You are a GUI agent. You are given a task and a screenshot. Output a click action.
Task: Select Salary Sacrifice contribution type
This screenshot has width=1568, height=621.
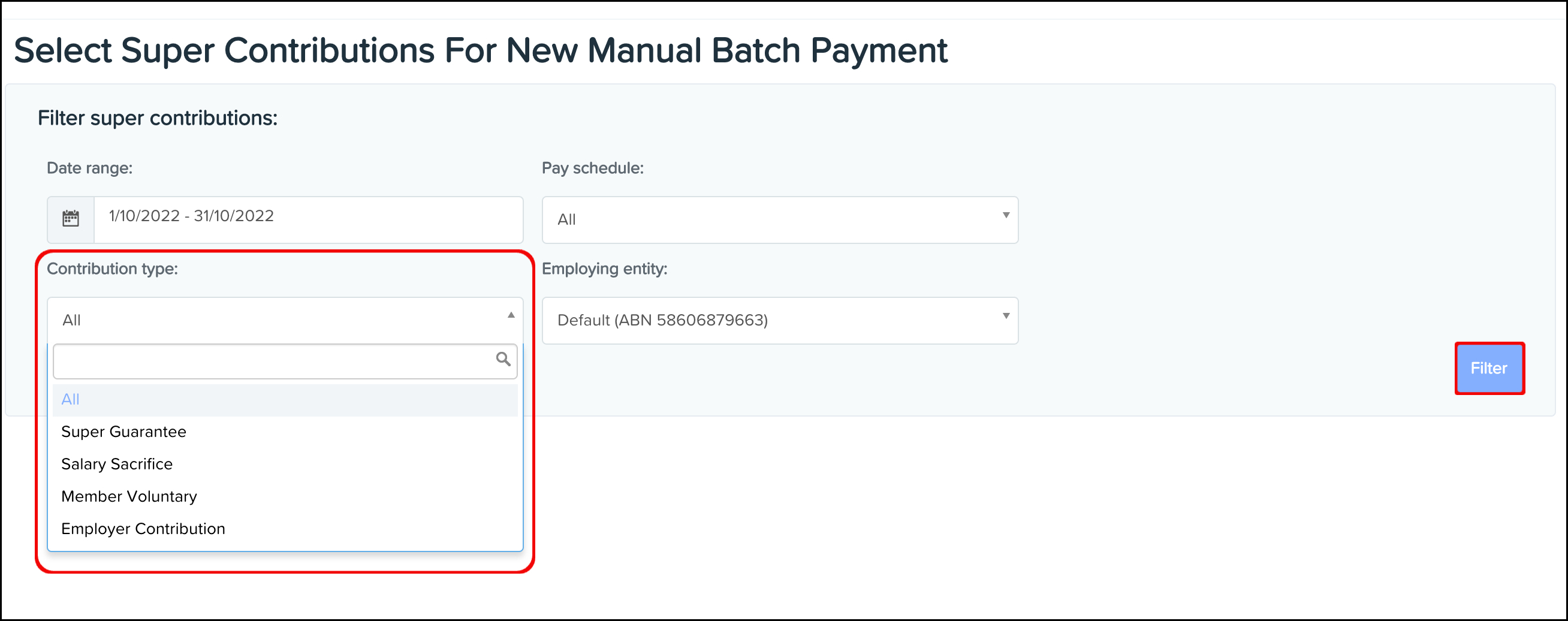click(116, 464)
